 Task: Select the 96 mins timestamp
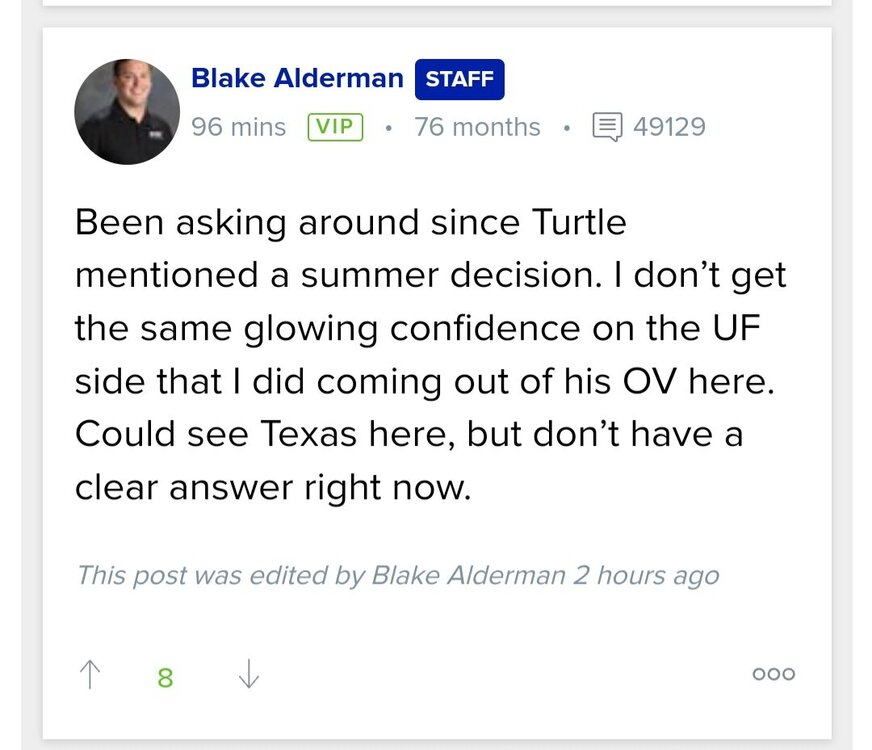pyautogui.click(x=238, y=127)
